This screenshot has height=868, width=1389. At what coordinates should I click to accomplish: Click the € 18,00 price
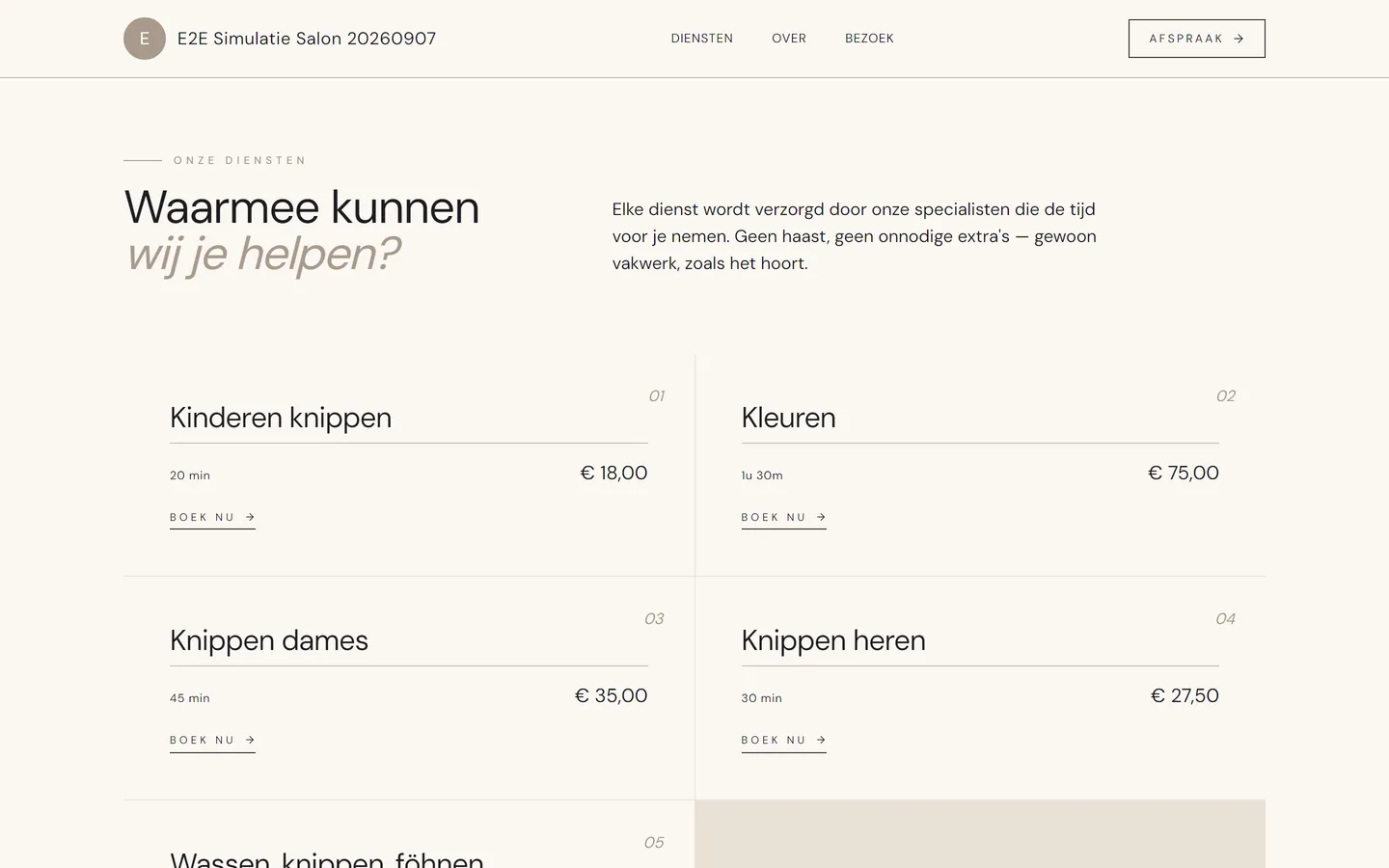coord(613,473)
